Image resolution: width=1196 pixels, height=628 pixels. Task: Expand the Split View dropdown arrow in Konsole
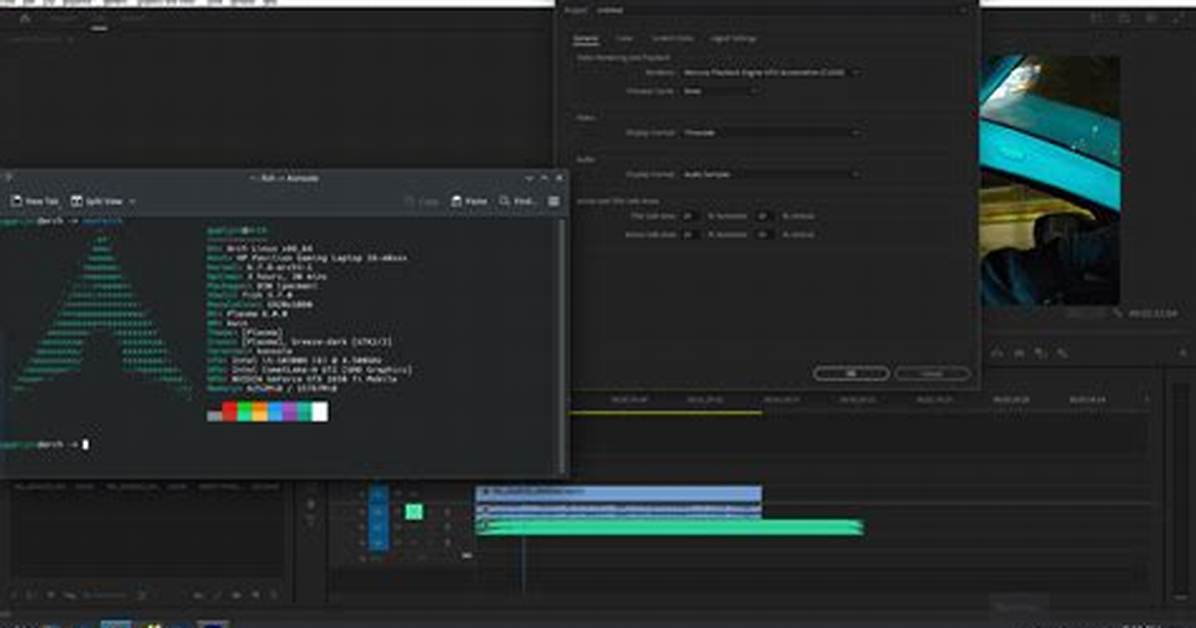132,201
